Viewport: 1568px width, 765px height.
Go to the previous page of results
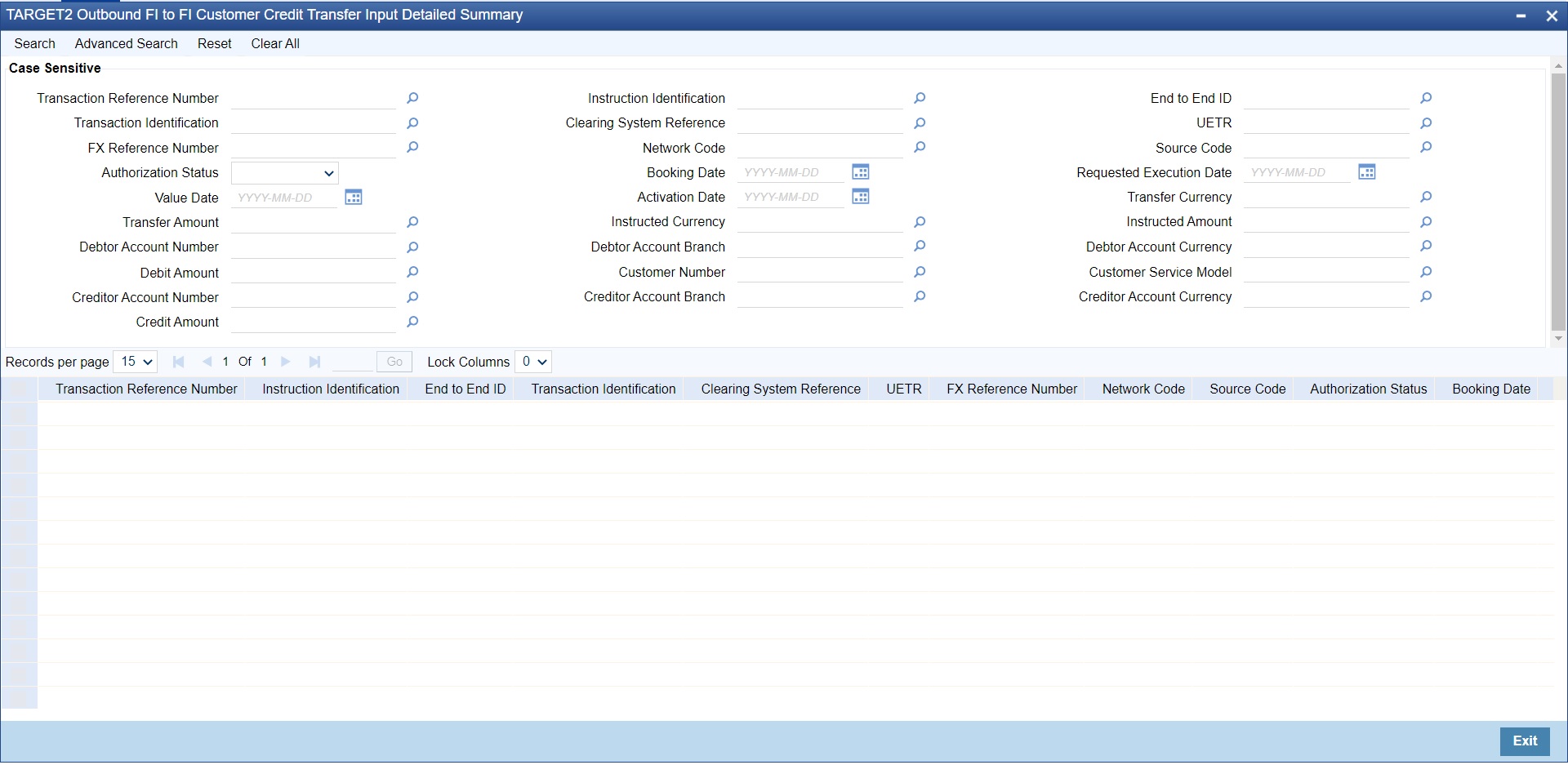pos(207,362)
